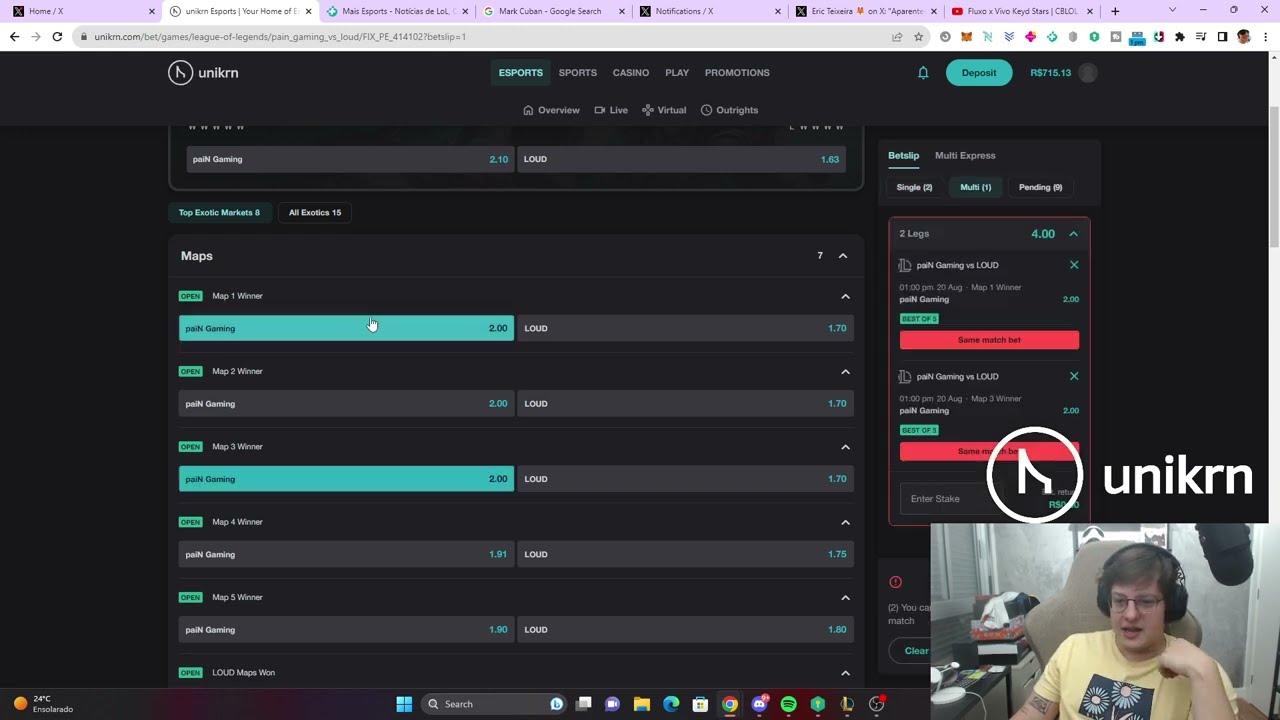Open the Outrights sub-tab
This screenshot has width=1280, height=720.
(x=730, y=110)
